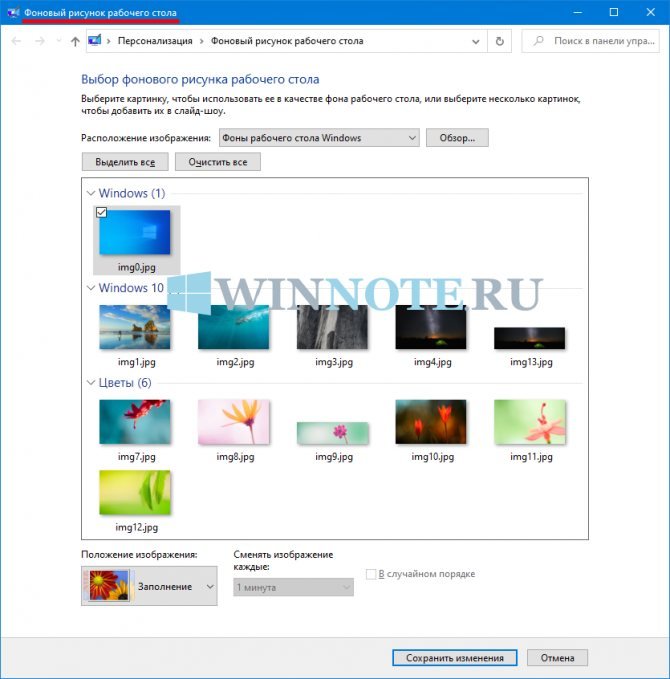Click the Обзор... button
Image resolution: width=670 pixels, height=679 pixels.
[x=457, y=138]
